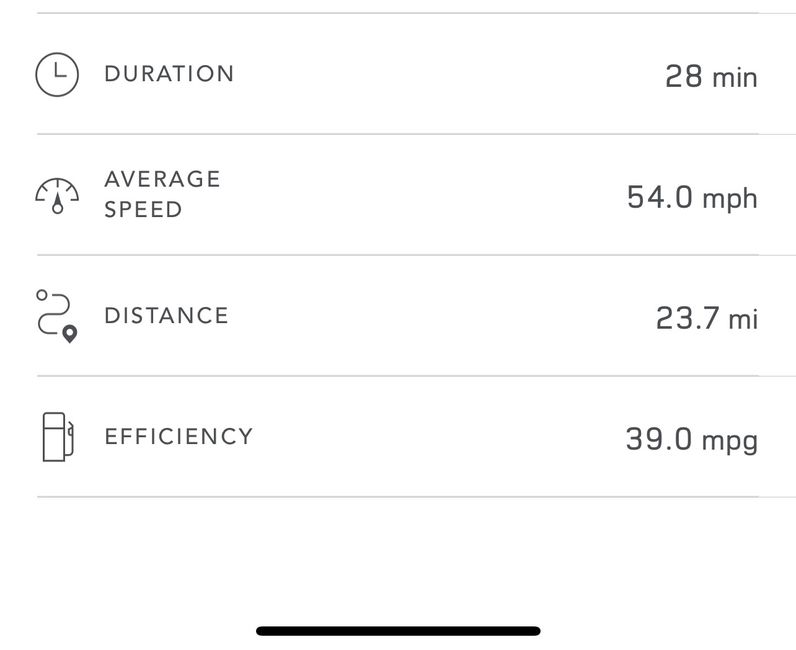Viewport: 796px width, 650px height.
Task: Tap the 23.7 distance number
Action: point(688,318)
